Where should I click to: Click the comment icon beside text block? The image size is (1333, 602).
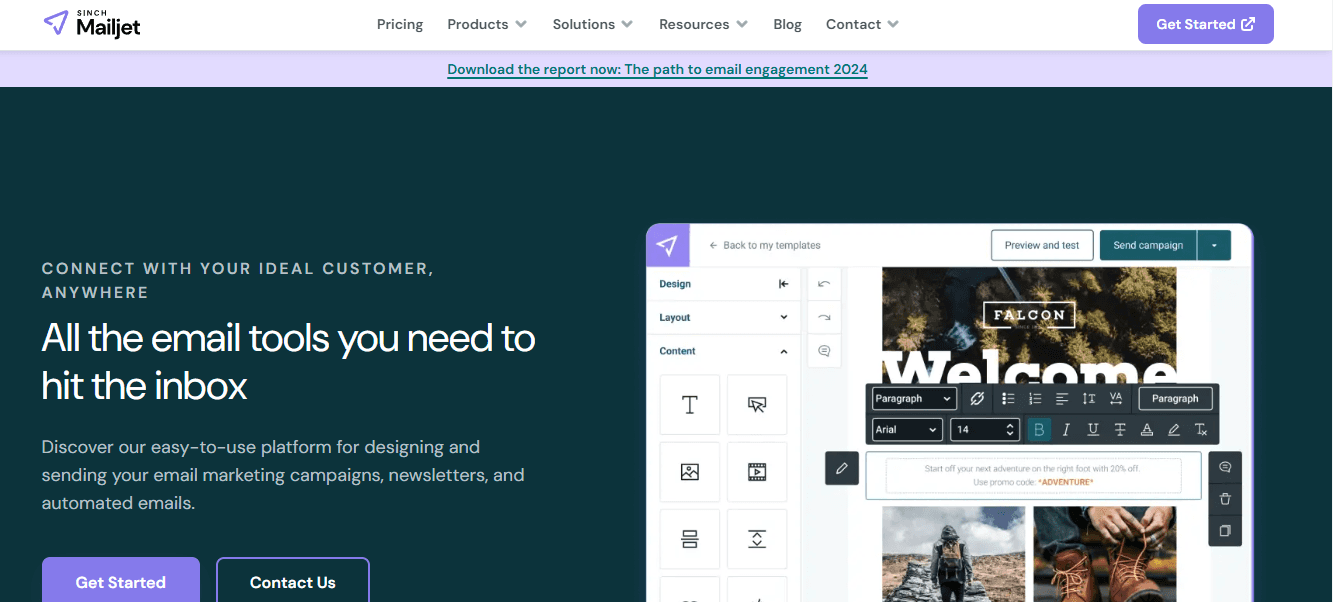[1225, 468]
